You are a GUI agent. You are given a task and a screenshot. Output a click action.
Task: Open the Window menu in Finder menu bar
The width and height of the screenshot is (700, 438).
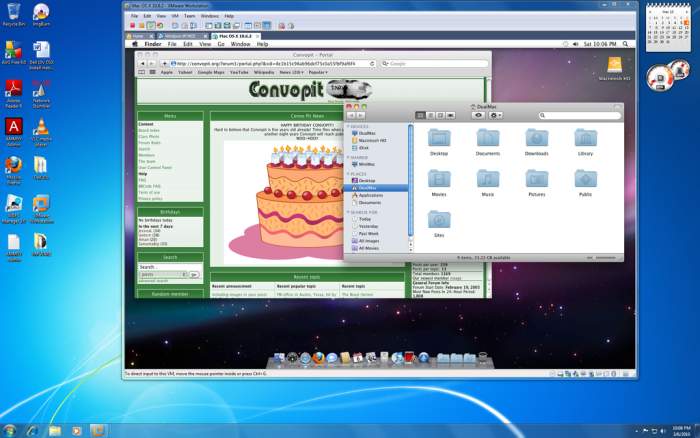[240, 44]
